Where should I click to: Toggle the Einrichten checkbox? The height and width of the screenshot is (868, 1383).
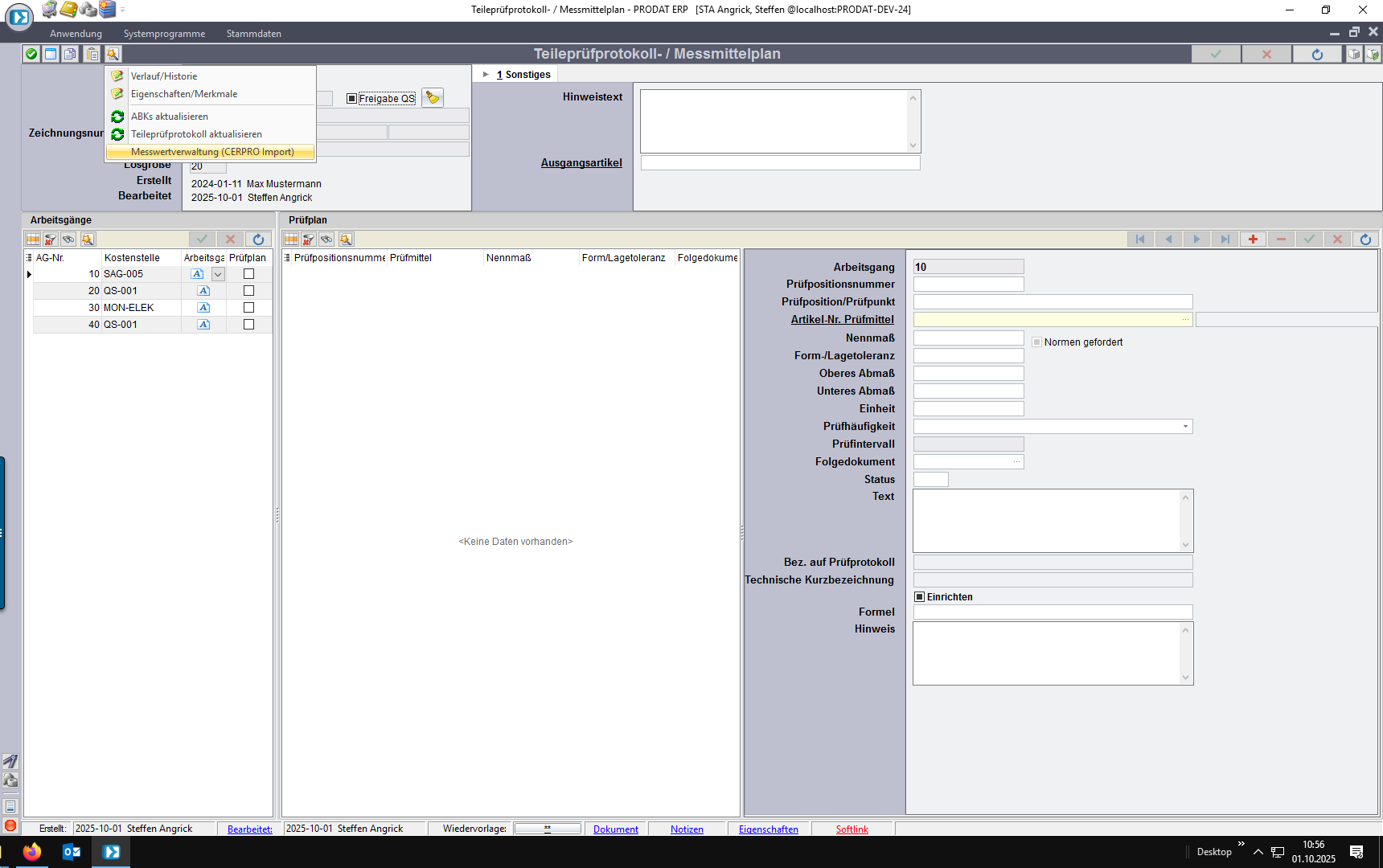[920, 597]
